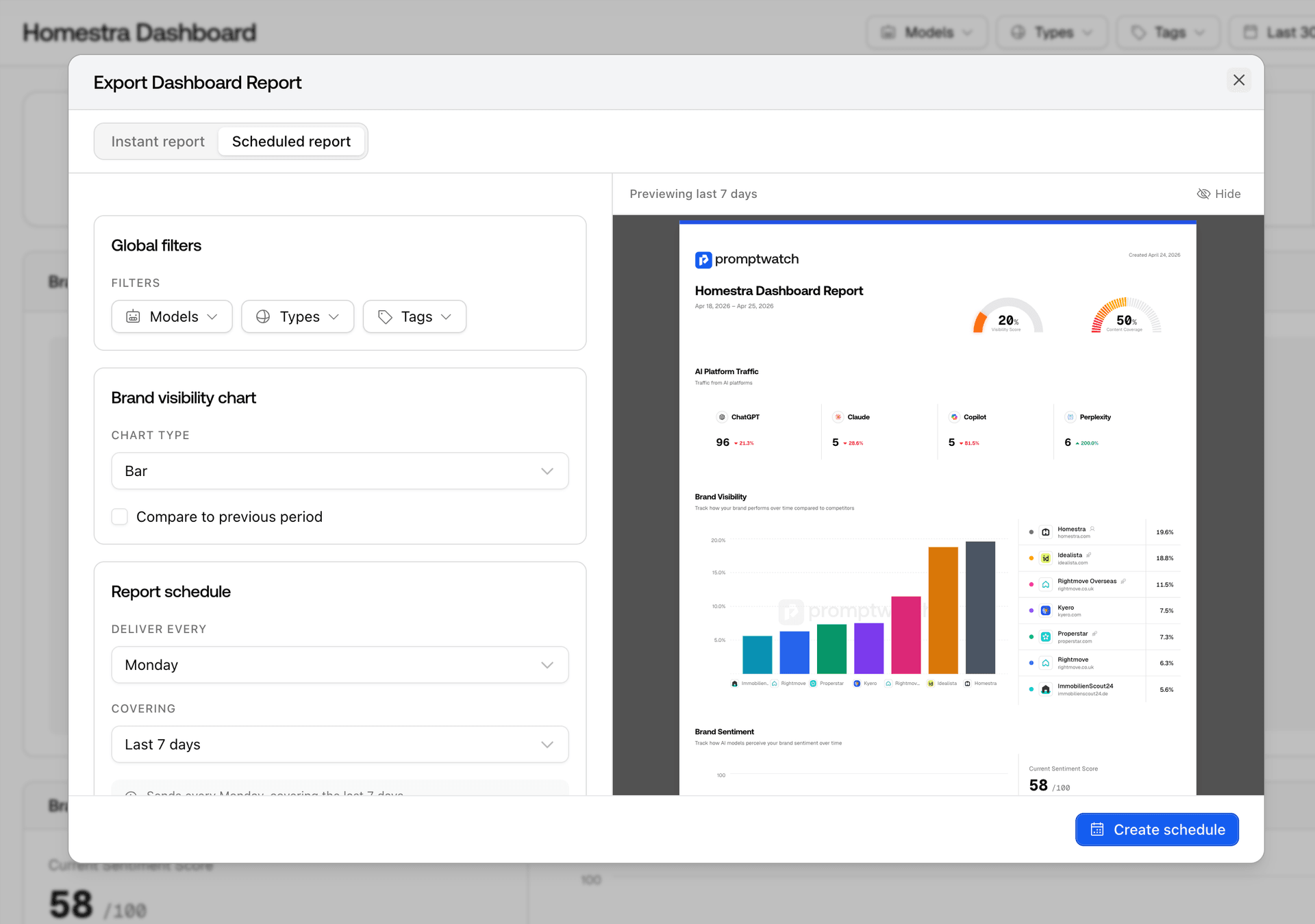Click the Idealista 18.8% value

tap(1164, 558)
